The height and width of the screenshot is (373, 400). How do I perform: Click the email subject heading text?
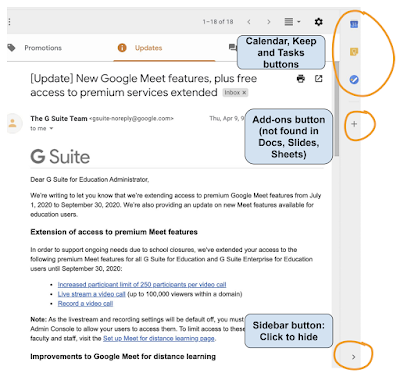143,85
